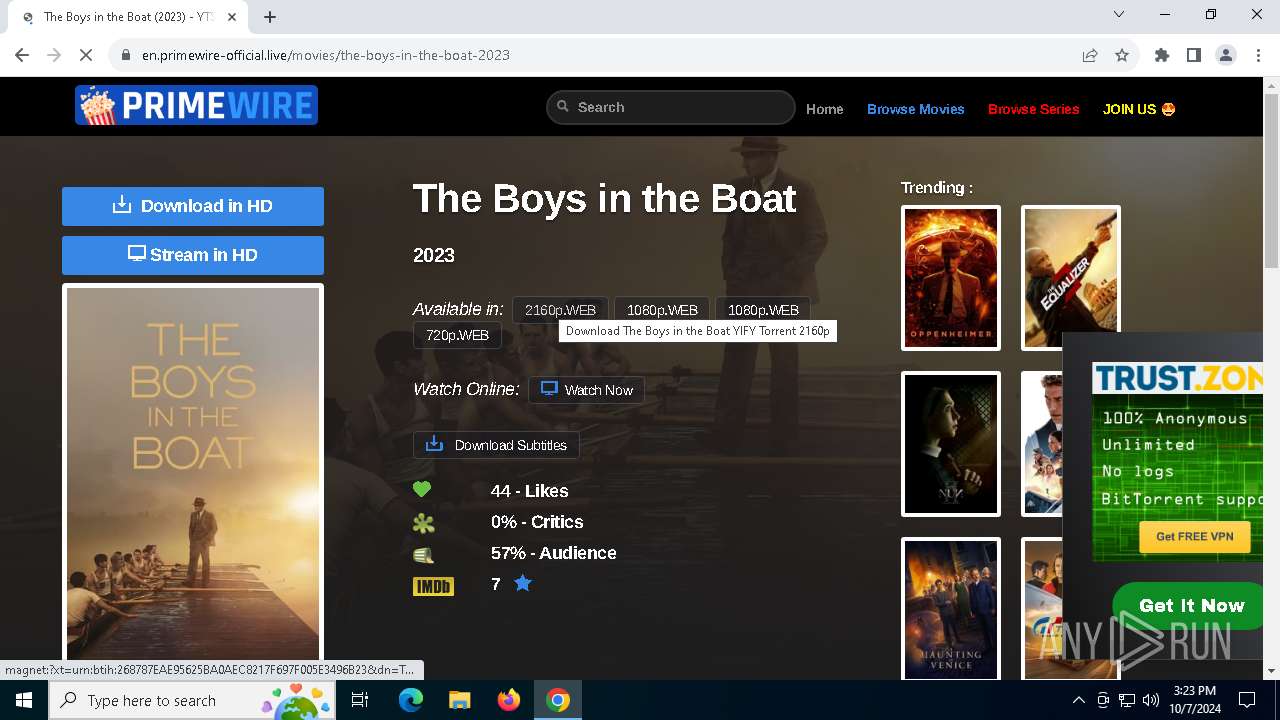Open the Browse Movies menu

(x=916, y=109)
